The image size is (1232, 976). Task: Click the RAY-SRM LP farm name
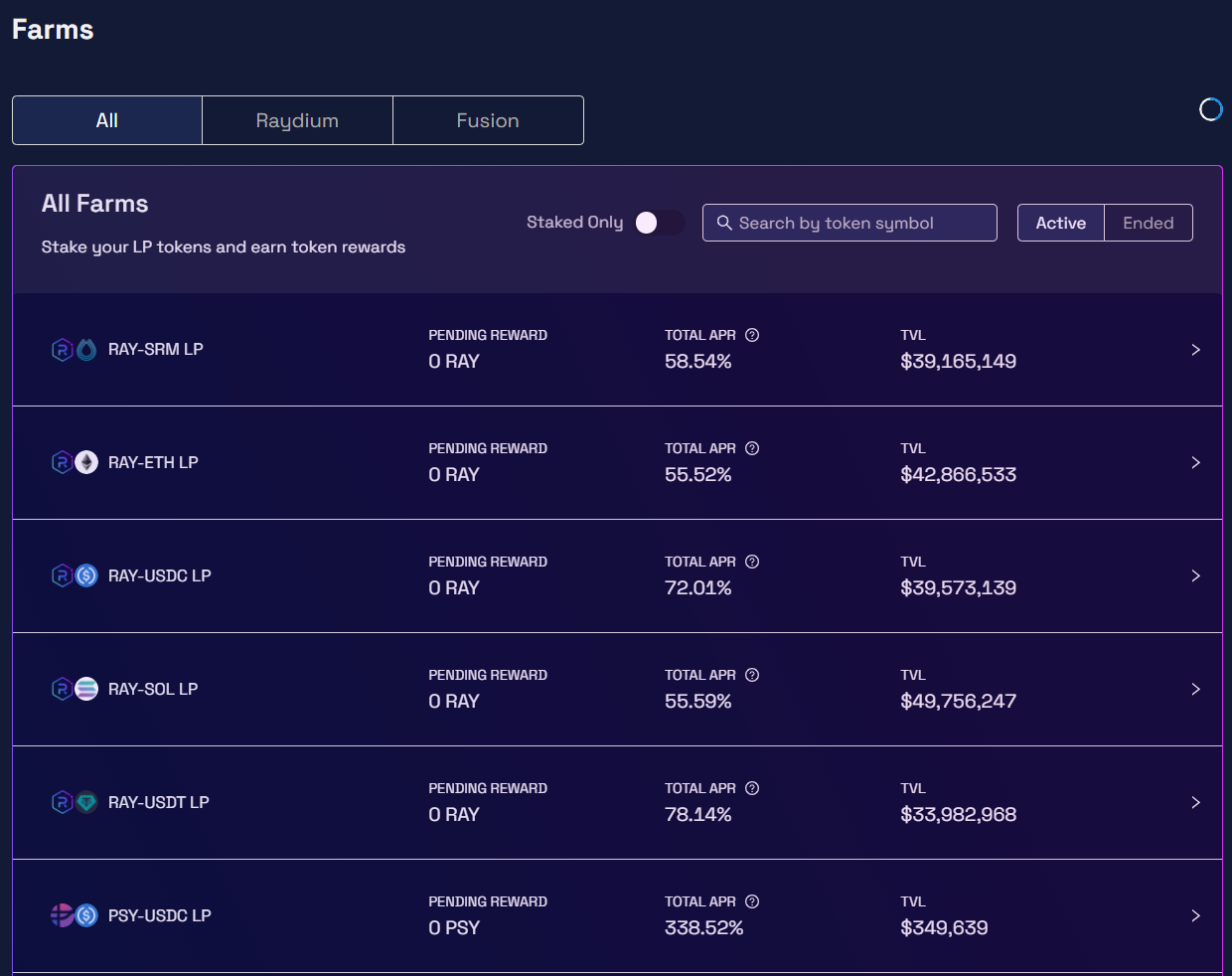point(156,350)
